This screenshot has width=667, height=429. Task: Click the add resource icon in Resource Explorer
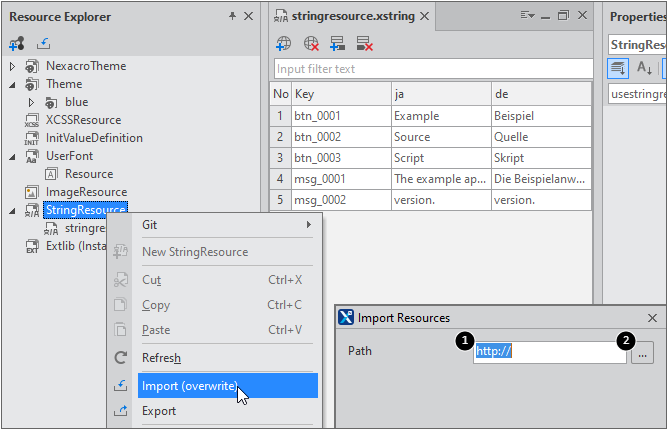17,44
